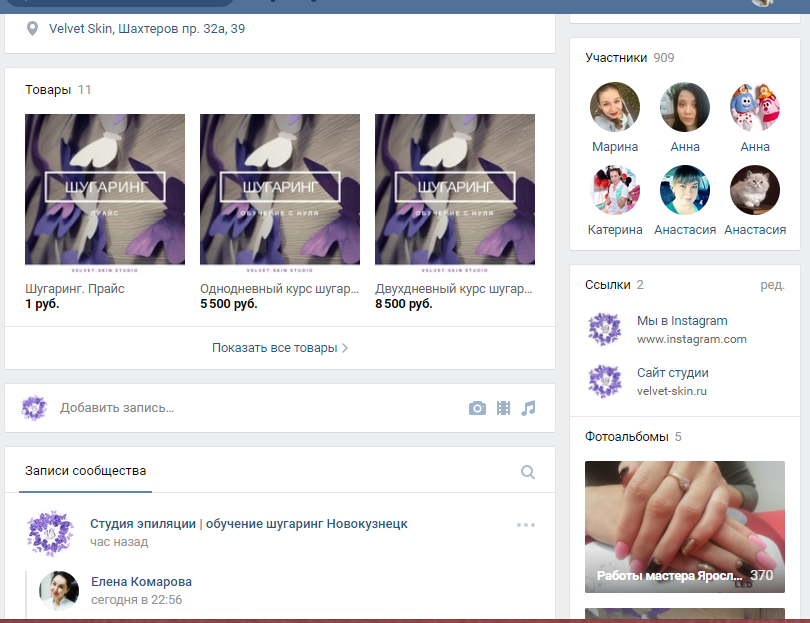Click the www.instagram.com URL text
Image resolution: width=810 pixels, height=623 pixels.
(x=691, y=339)
